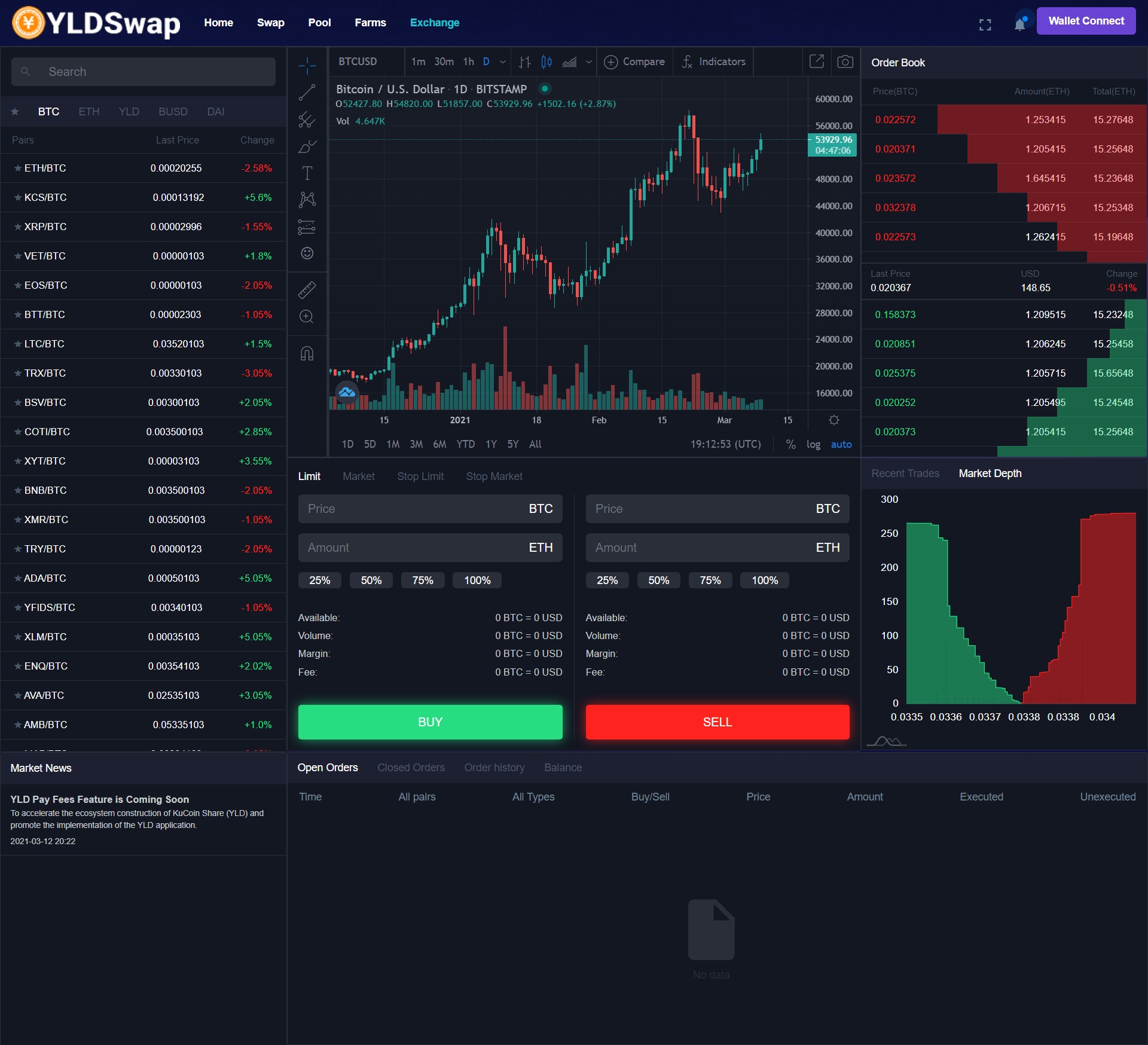Viewport: 1148px width, 1045px height.
Task: Open the Recent Trades tab
Action: 905,473
